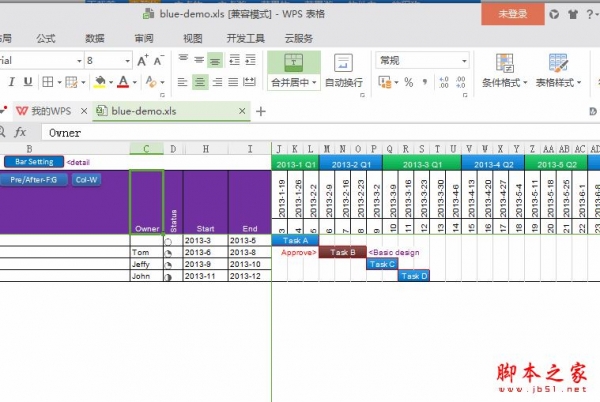
Task: Apply underline to the selected cell
Action: tap(29, 82)
